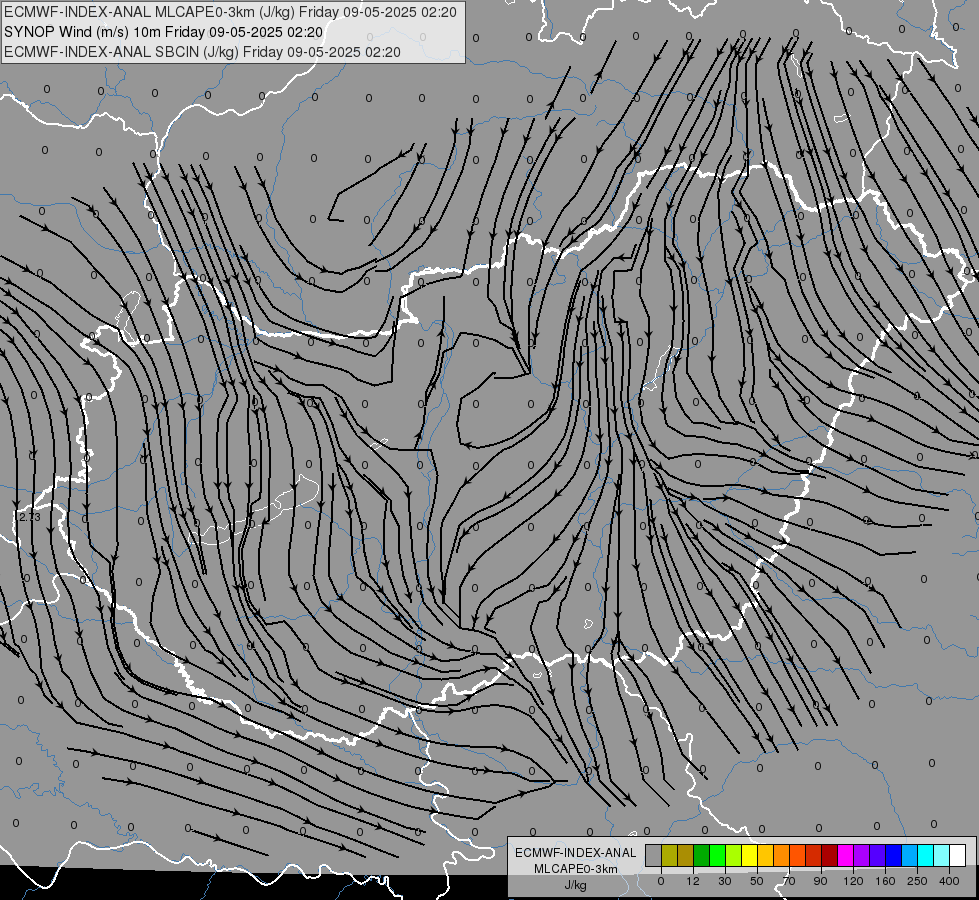The image size is (979, 900).
Task: Click the legend value label 400
Action: (x=949, y=881)
